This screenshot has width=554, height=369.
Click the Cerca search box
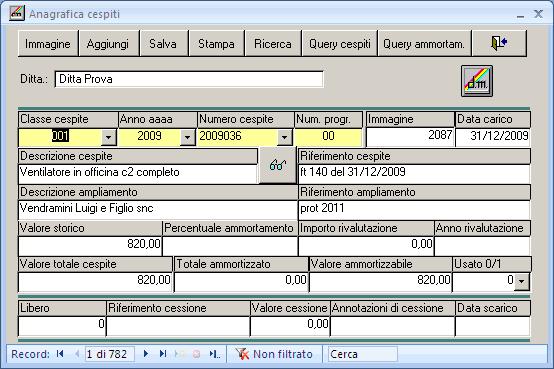pos(363,354)
